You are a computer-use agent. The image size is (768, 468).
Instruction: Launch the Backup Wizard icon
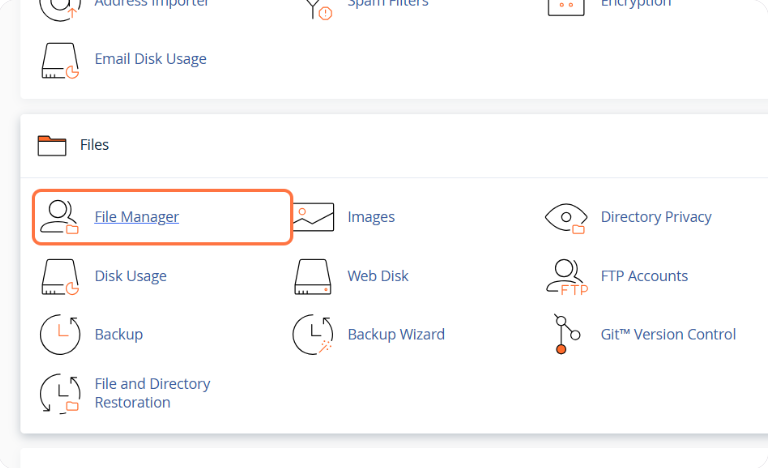point(313,335)
